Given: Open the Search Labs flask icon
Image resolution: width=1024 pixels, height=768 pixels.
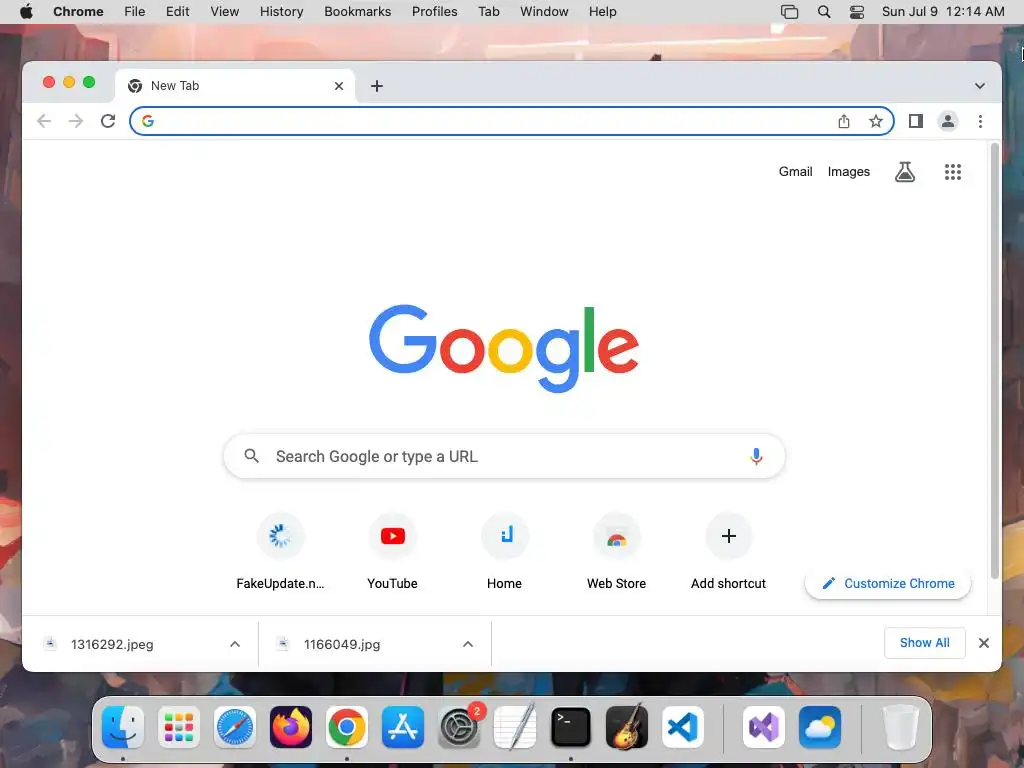Looking at the screenshot, I should pos(904,172).
